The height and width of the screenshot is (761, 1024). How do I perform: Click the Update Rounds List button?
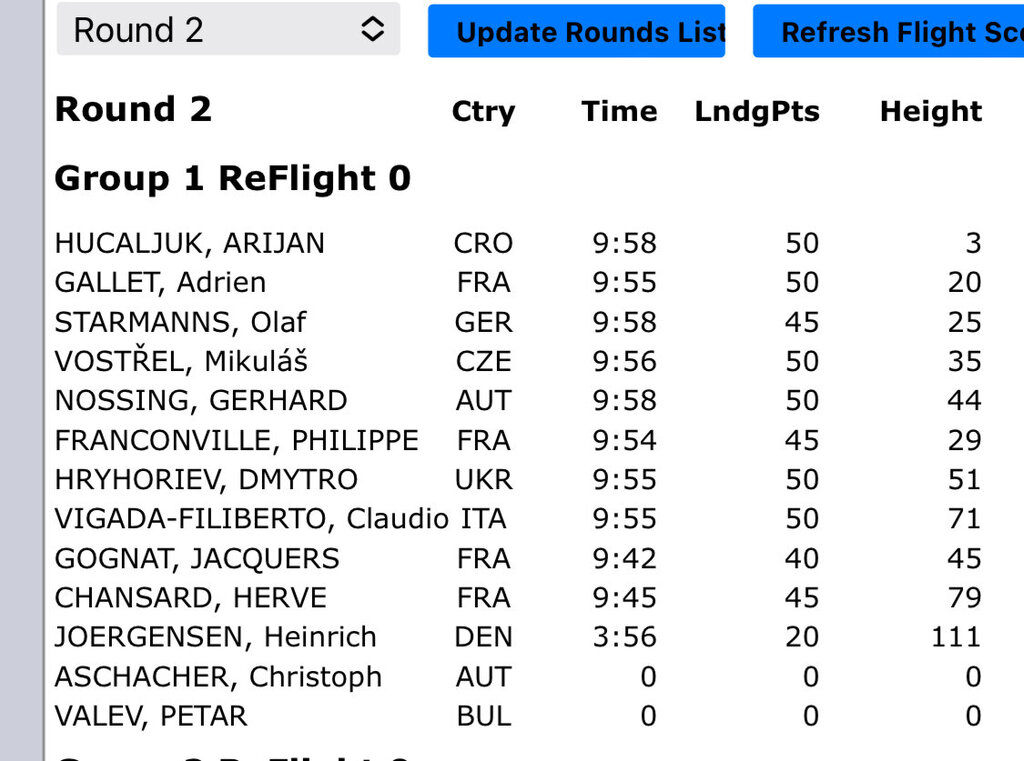pos(576,32)
